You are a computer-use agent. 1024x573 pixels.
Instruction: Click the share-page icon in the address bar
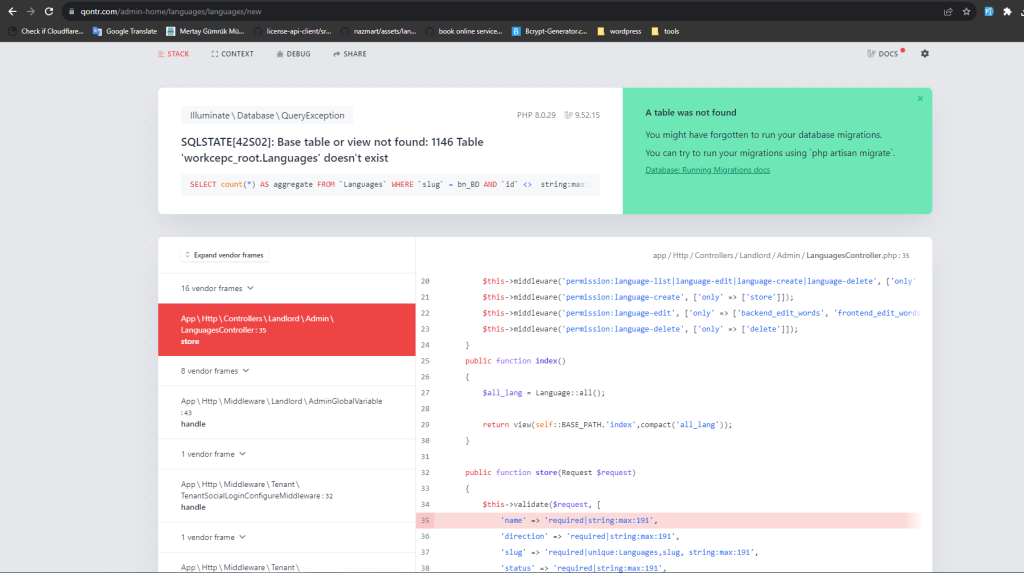coord(948,11)
